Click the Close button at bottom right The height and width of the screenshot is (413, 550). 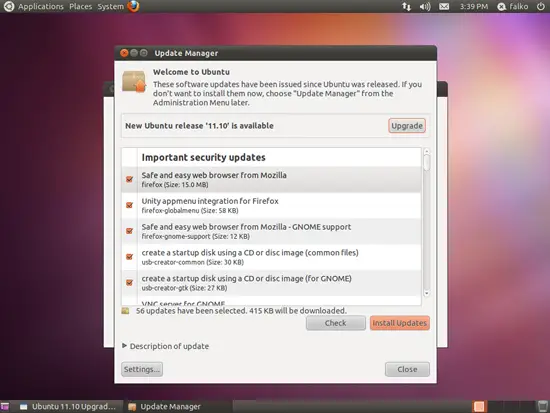point(407,369)
